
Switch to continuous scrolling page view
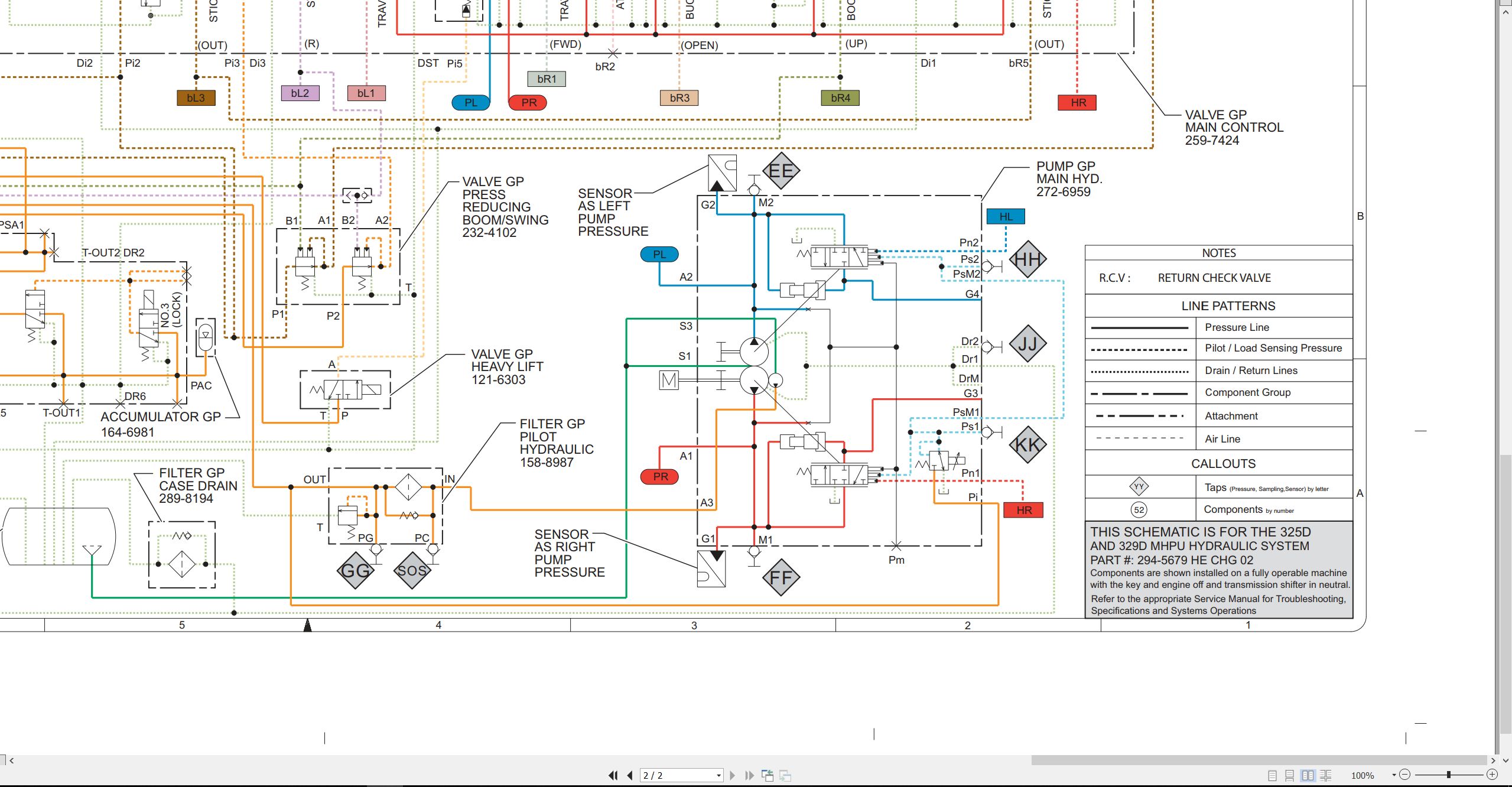(x=1290, y=775)
